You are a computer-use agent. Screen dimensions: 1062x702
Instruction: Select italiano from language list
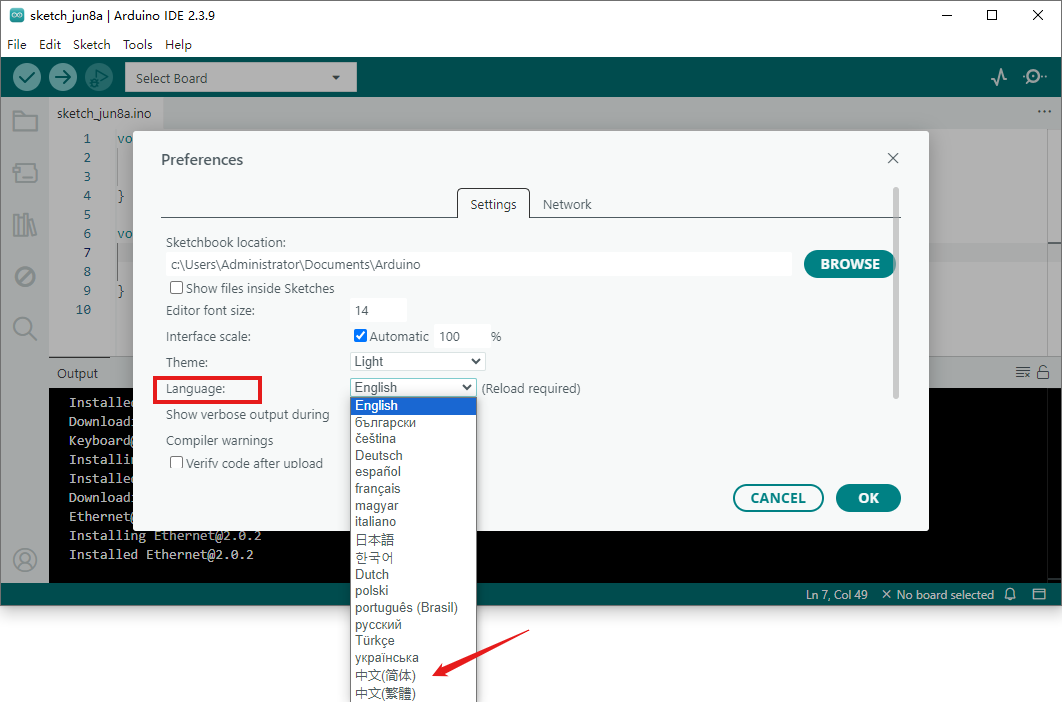pyautogui.click(x=413, y=522)
